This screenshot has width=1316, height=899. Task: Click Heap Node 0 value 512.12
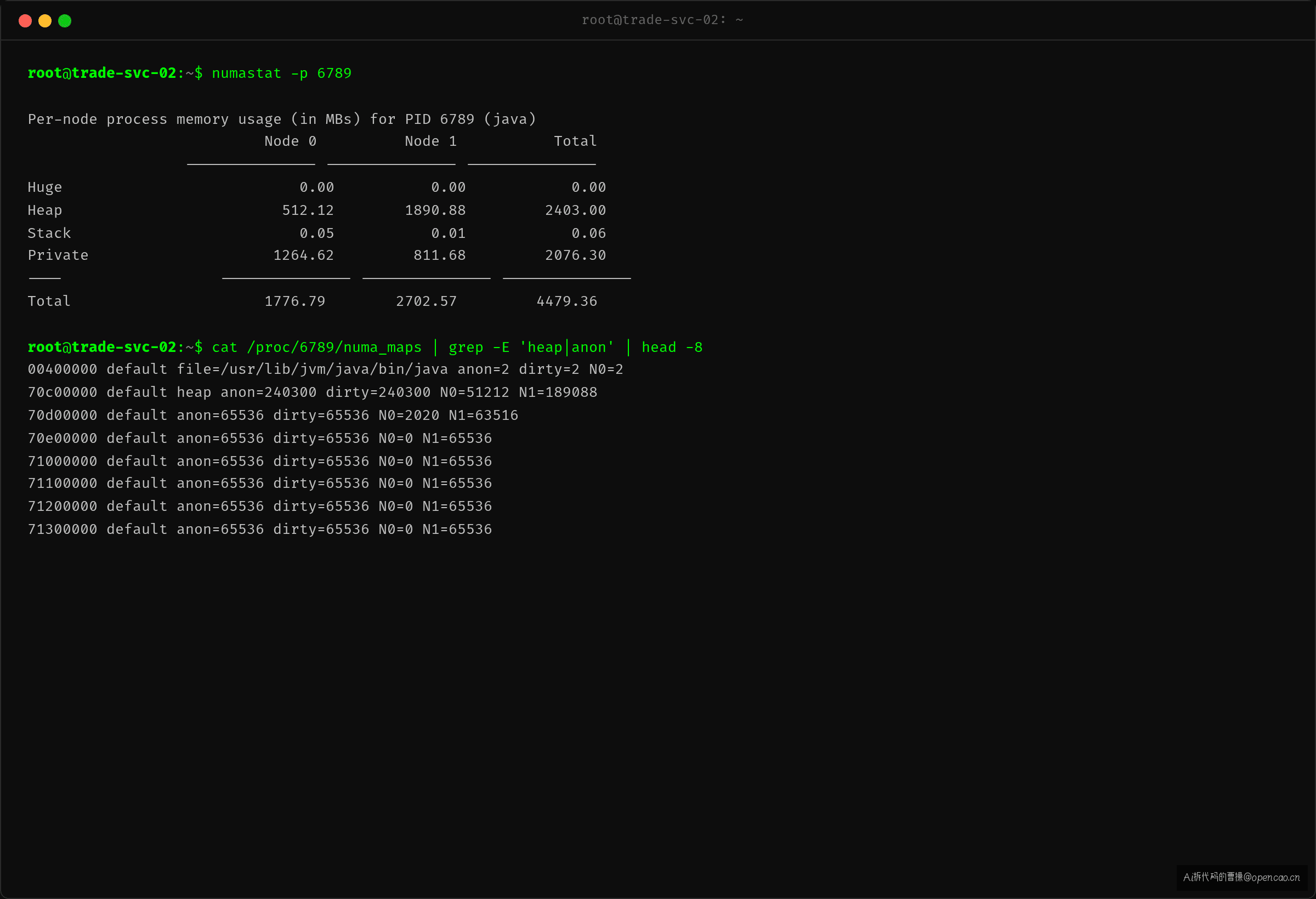coord(308,210)
